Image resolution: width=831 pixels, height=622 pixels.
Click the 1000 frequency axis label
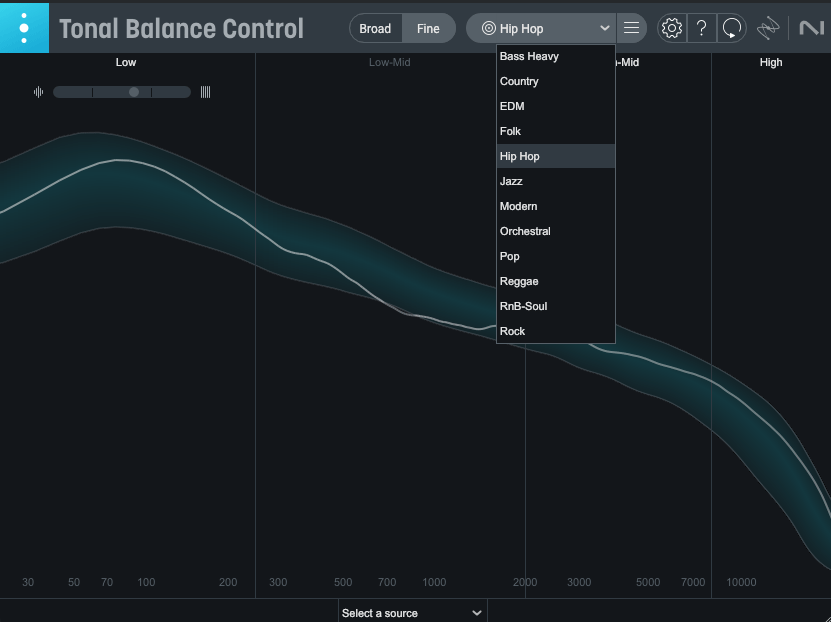point(434,582)
